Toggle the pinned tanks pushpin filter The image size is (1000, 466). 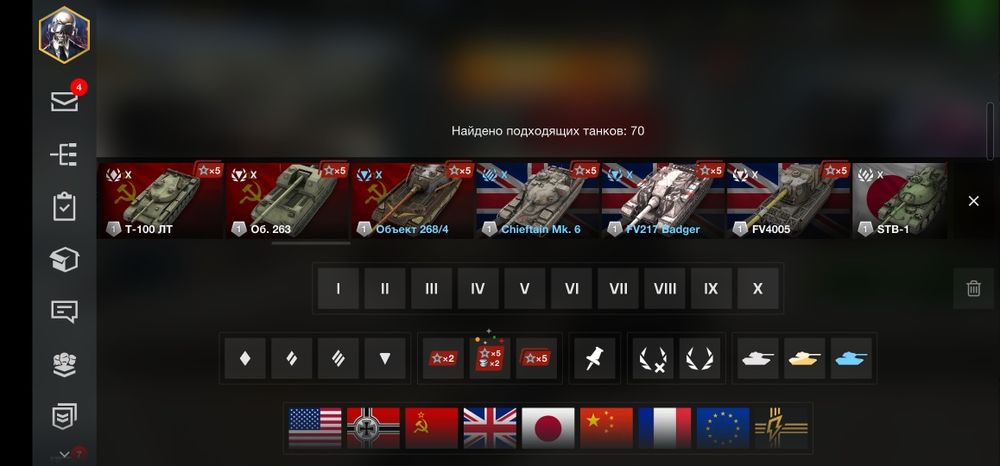[594, 358]
